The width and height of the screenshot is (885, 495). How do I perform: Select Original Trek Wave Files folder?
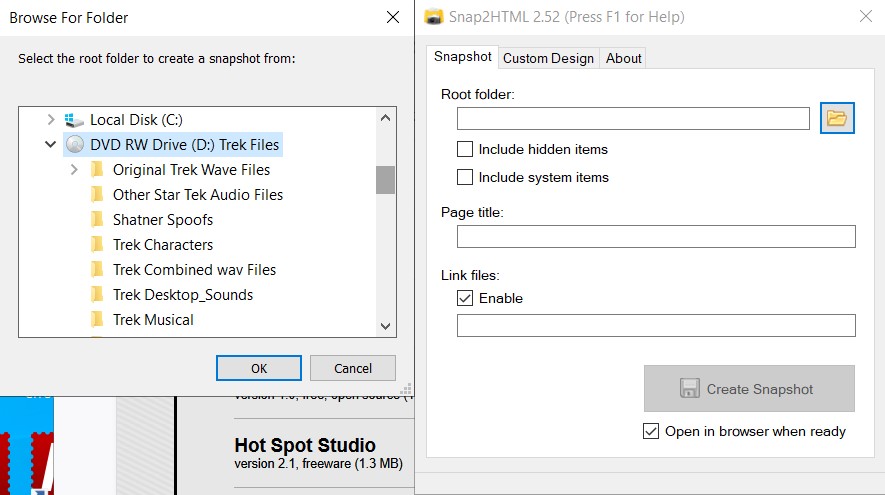pyautogui.click(x=191, y=169)
